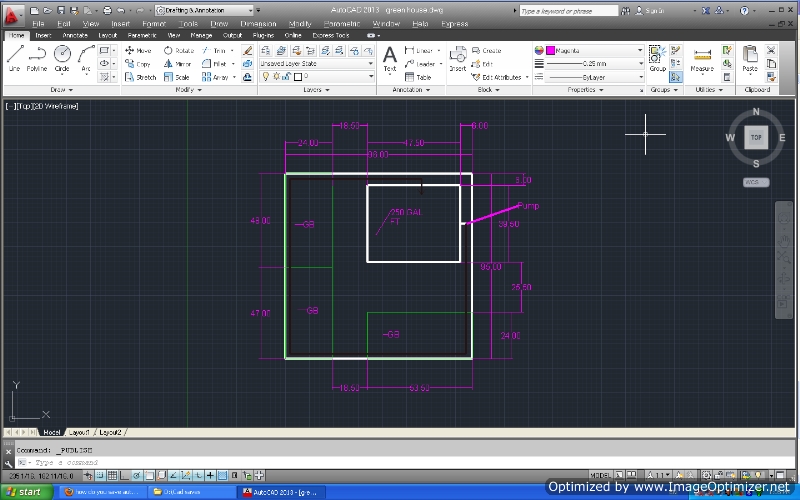Viewport: 800px width, 500px height.
Task: Activate the Mirror command
Action: tap(177, 64)
